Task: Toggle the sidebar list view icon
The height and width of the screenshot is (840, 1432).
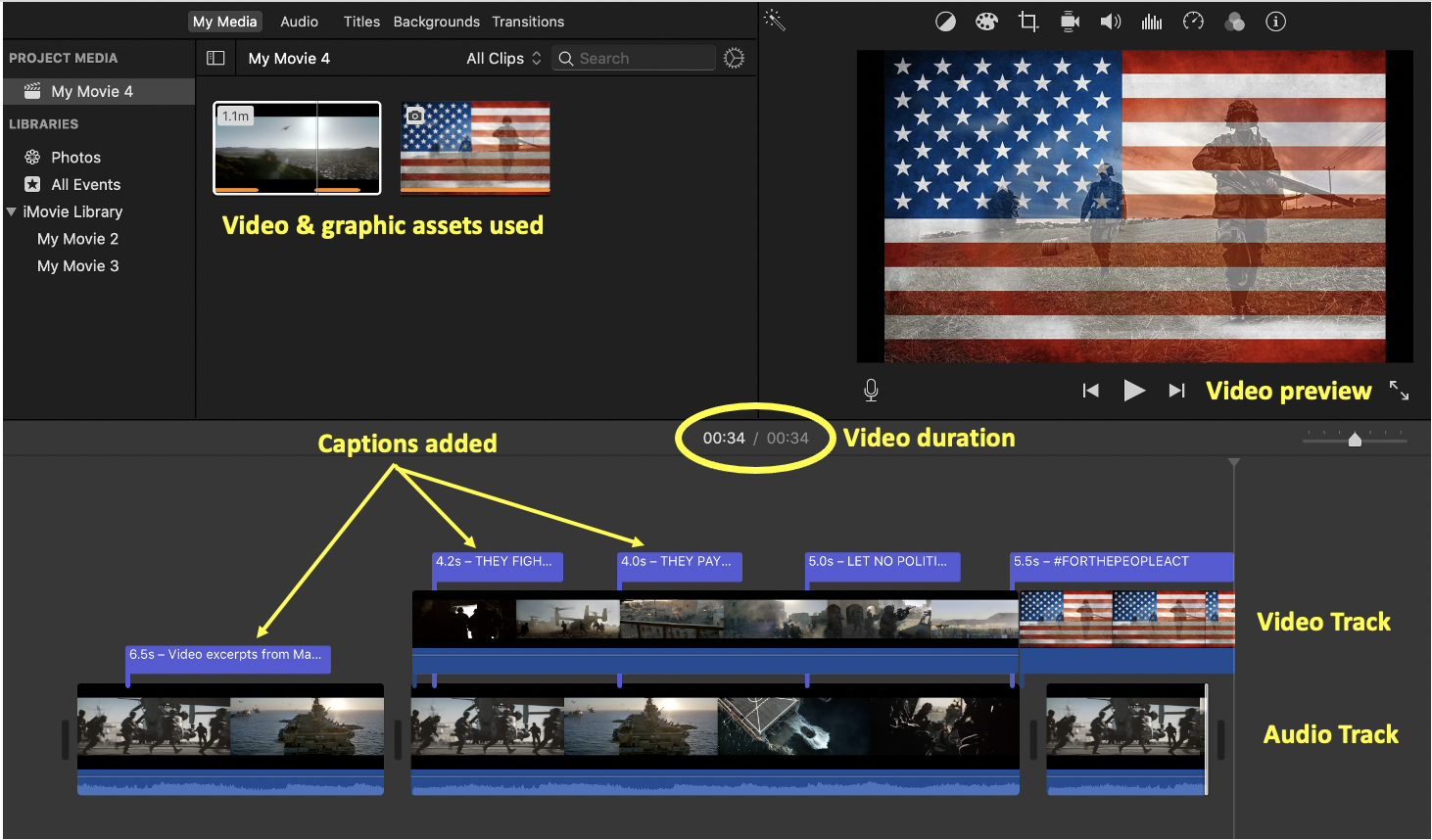Action: click(215, 58)
